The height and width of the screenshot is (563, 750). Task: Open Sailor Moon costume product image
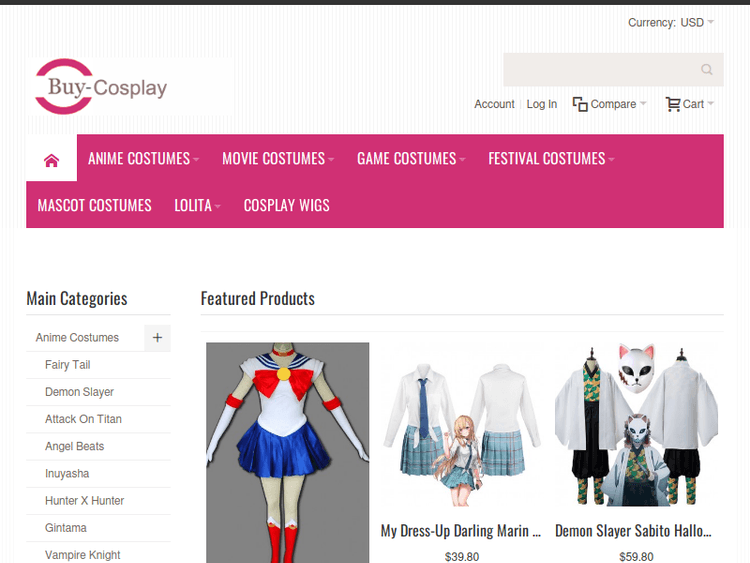point(287,453)
